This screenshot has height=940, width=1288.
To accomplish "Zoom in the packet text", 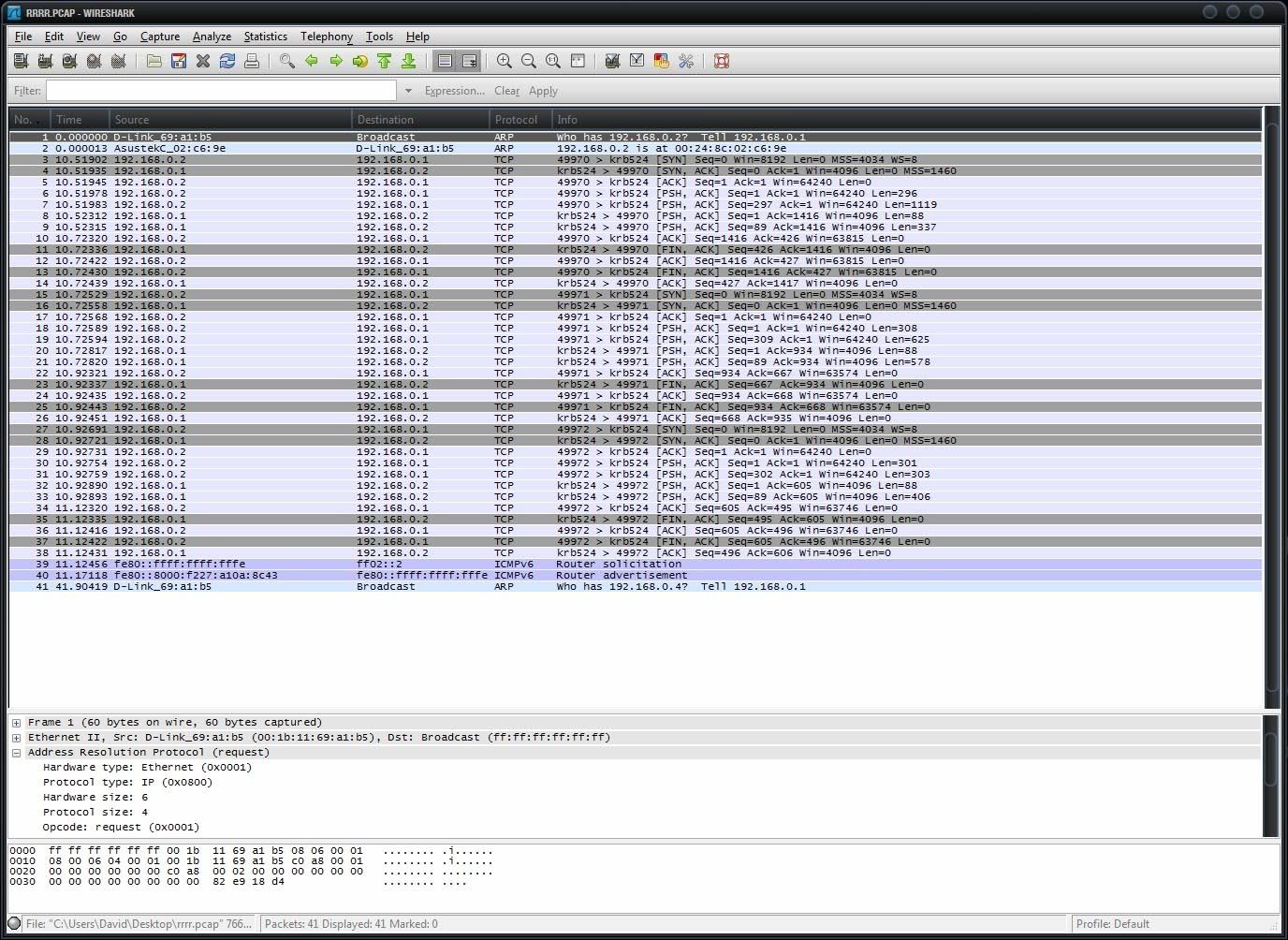I will point(505,61).
